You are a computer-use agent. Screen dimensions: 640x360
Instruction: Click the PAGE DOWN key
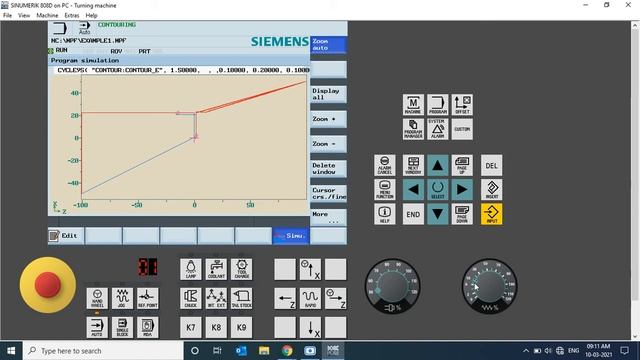pyautogui.click(x=462, y=214)
